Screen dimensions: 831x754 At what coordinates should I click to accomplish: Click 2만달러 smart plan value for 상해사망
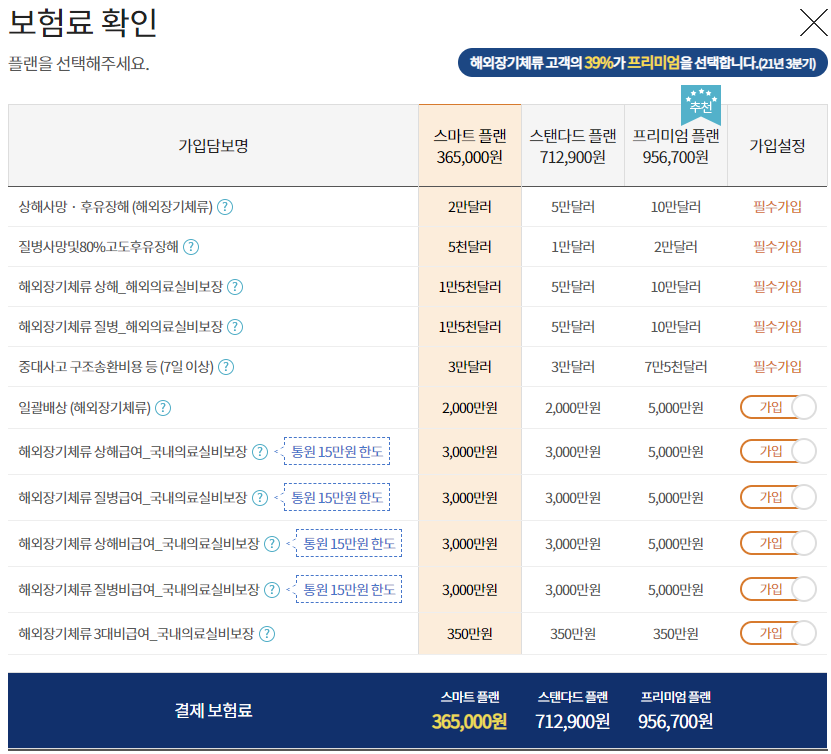[470, 207]
